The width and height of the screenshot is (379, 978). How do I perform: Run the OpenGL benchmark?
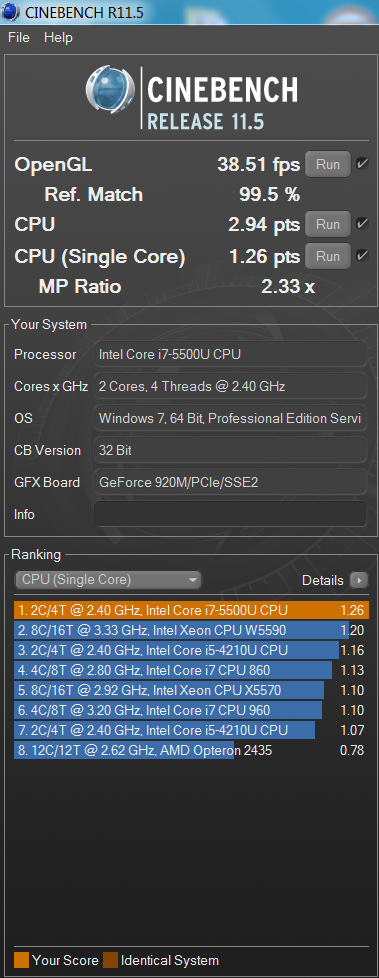click(328, 165)
